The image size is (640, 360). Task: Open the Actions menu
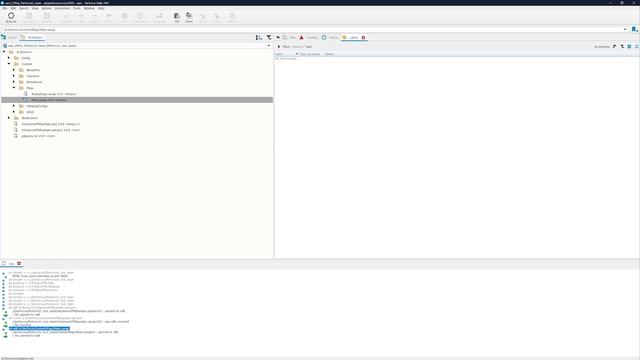click(x=47, y=8)
